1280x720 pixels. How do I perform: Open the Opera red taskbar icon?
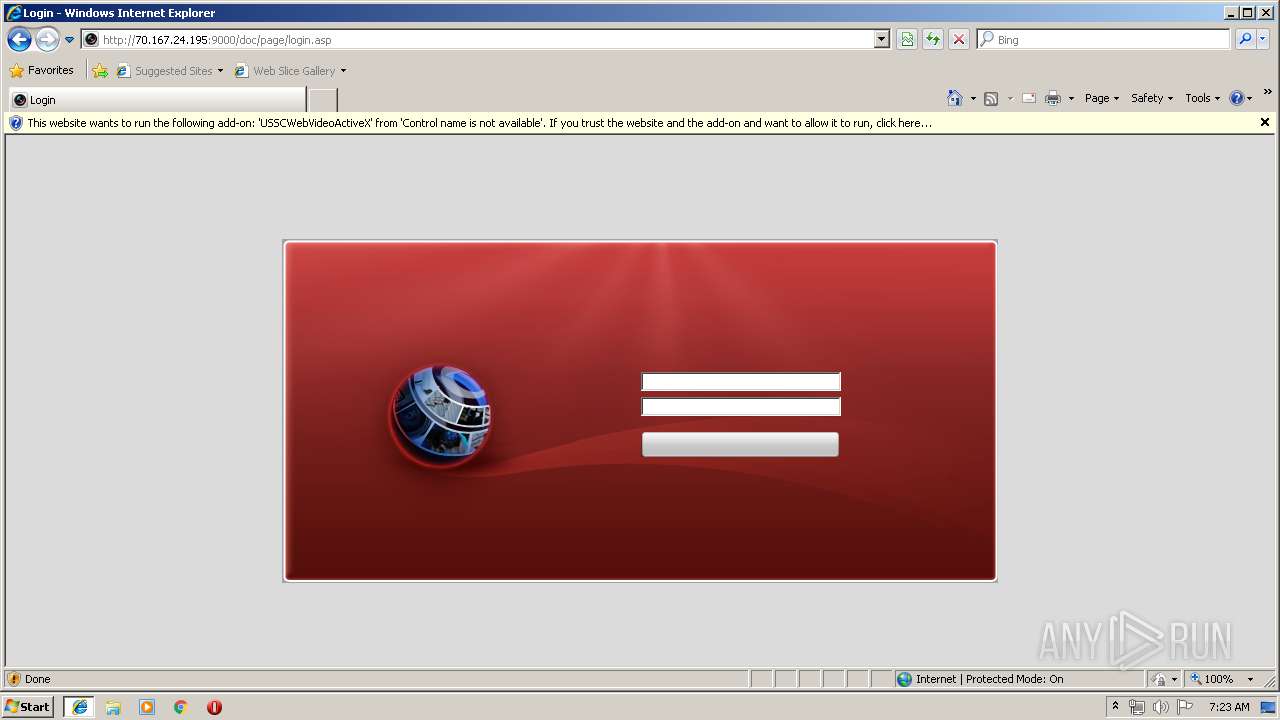click(214, 707)
